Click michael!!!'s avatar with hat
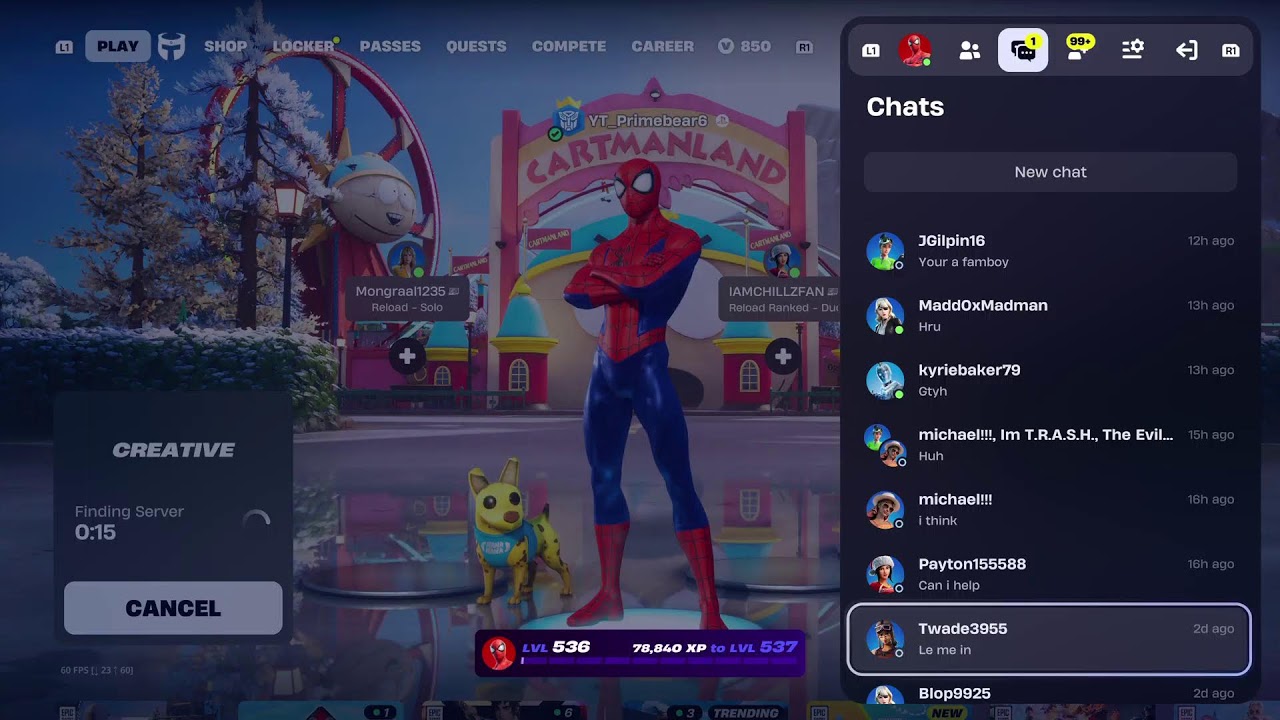This screenshot has height=720, width=1280. pyautogui.click(x=885, y=509)
